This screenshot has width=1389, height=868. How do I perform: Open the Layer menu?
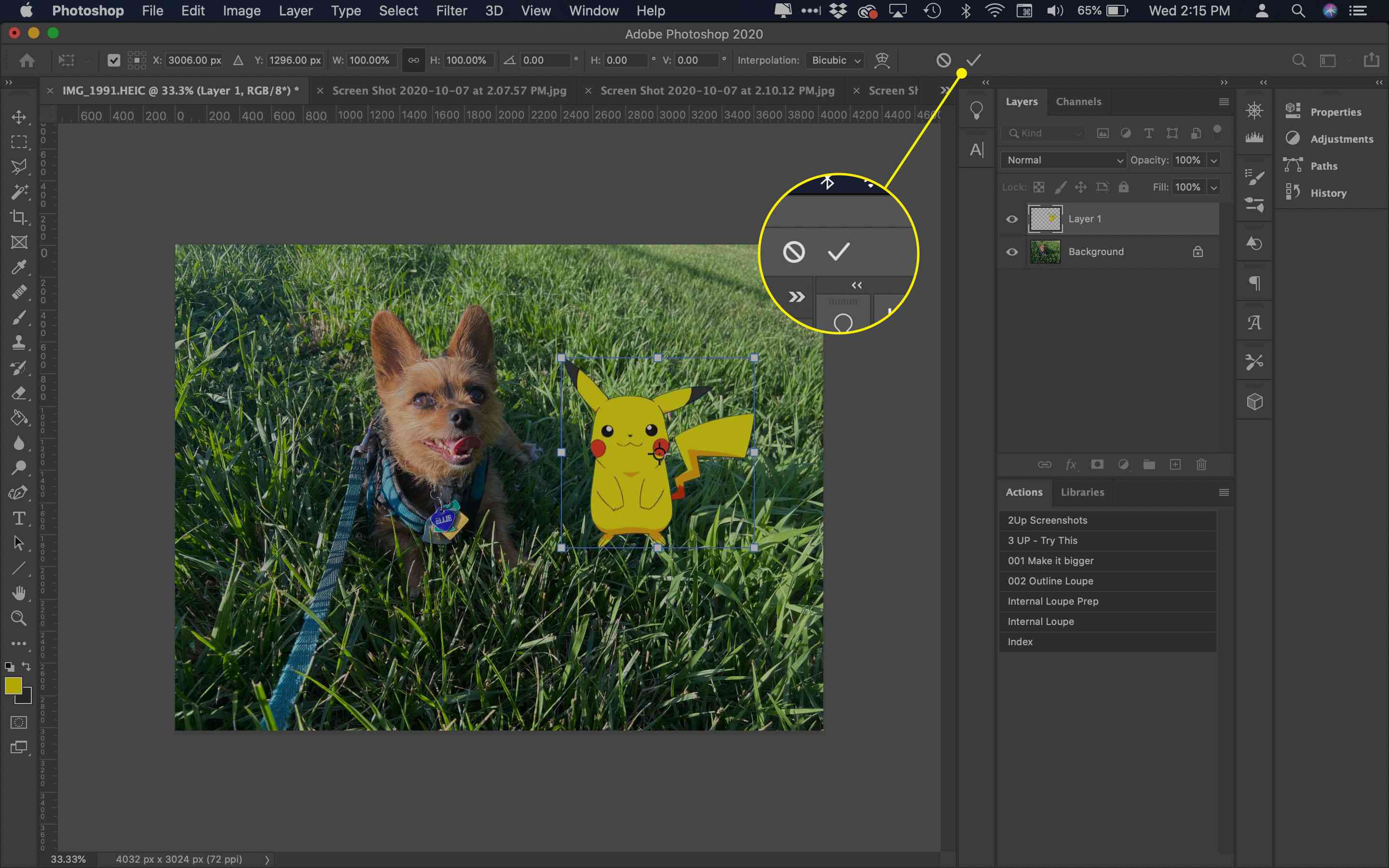pos(296,10)
